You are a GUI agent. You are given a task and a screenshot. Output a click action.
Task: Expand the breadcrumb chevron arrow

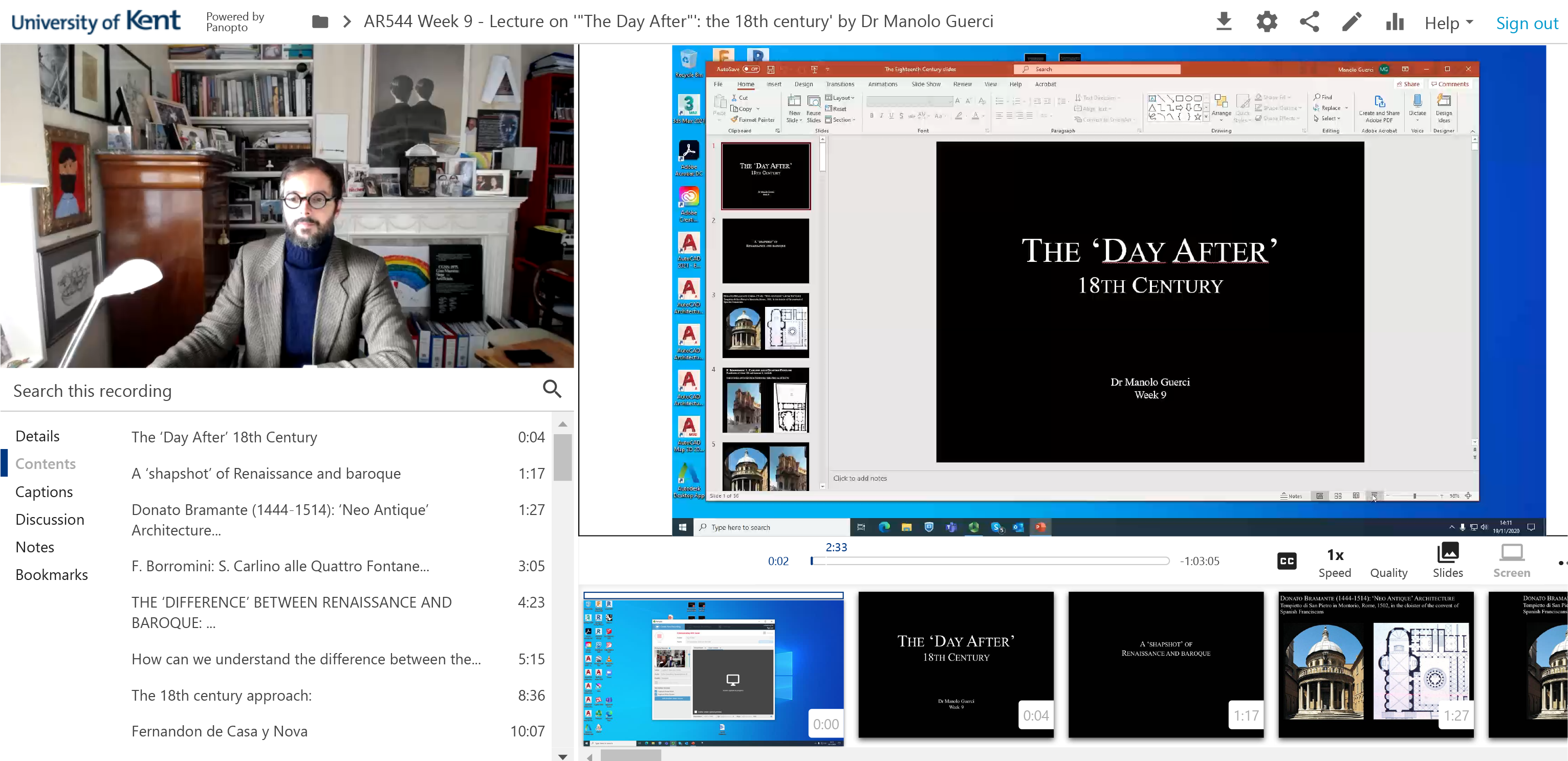(347, 22)
